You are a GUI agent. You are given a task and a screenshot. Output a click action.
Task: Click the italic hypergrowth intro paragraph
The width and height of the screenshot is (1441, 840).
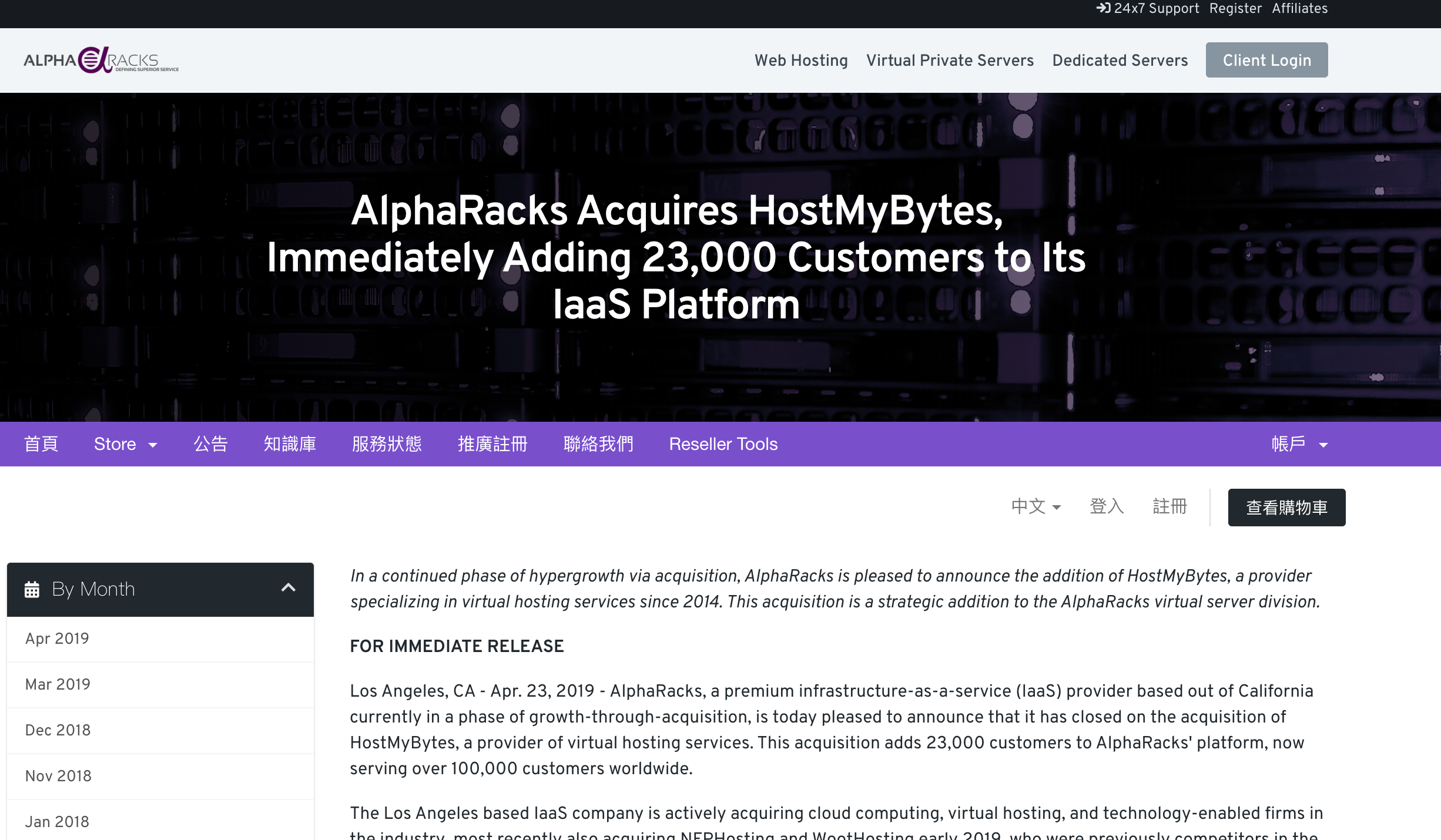835,589
